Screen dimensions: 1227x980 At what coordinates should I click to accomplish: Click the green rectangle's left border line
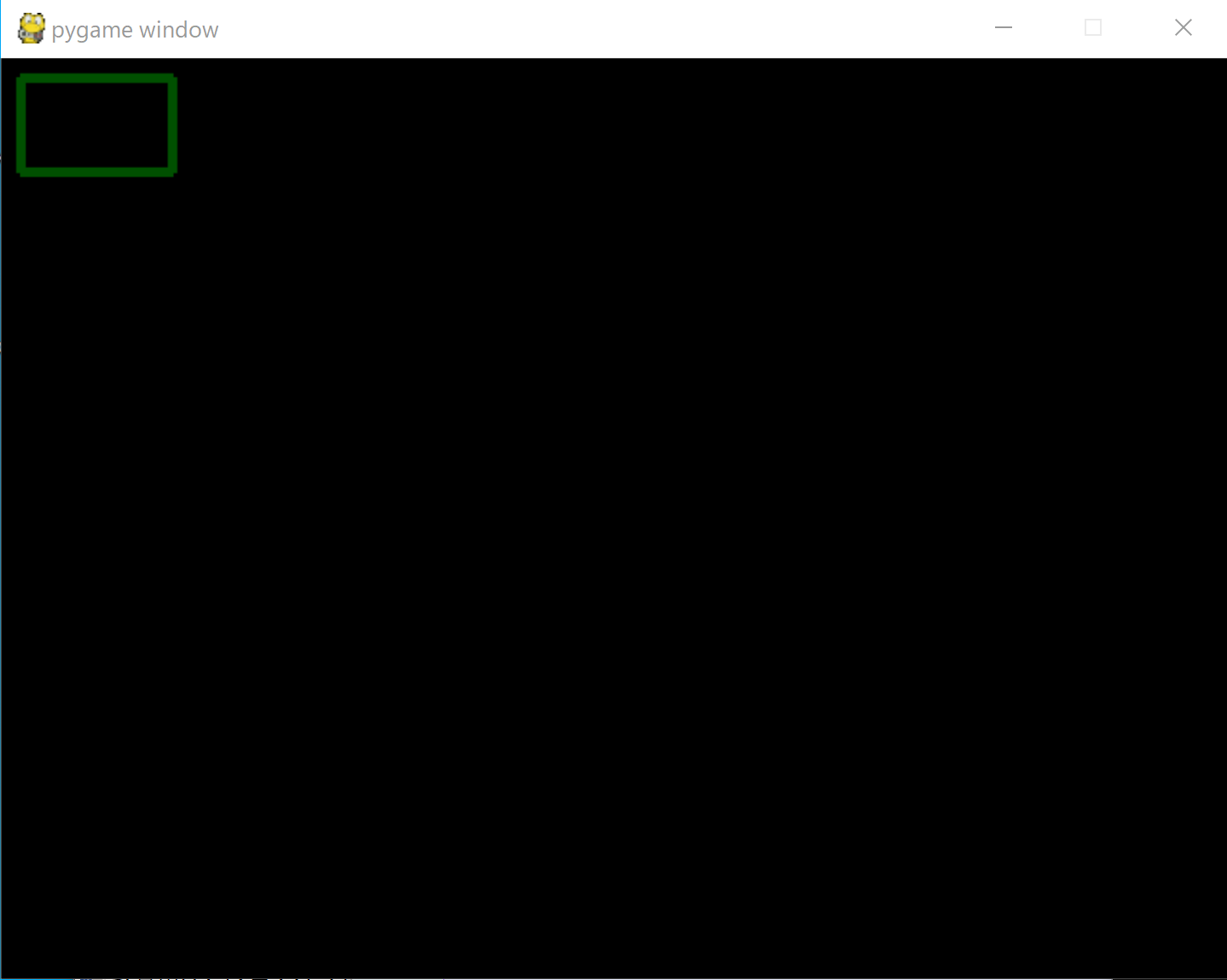(21, 125)
